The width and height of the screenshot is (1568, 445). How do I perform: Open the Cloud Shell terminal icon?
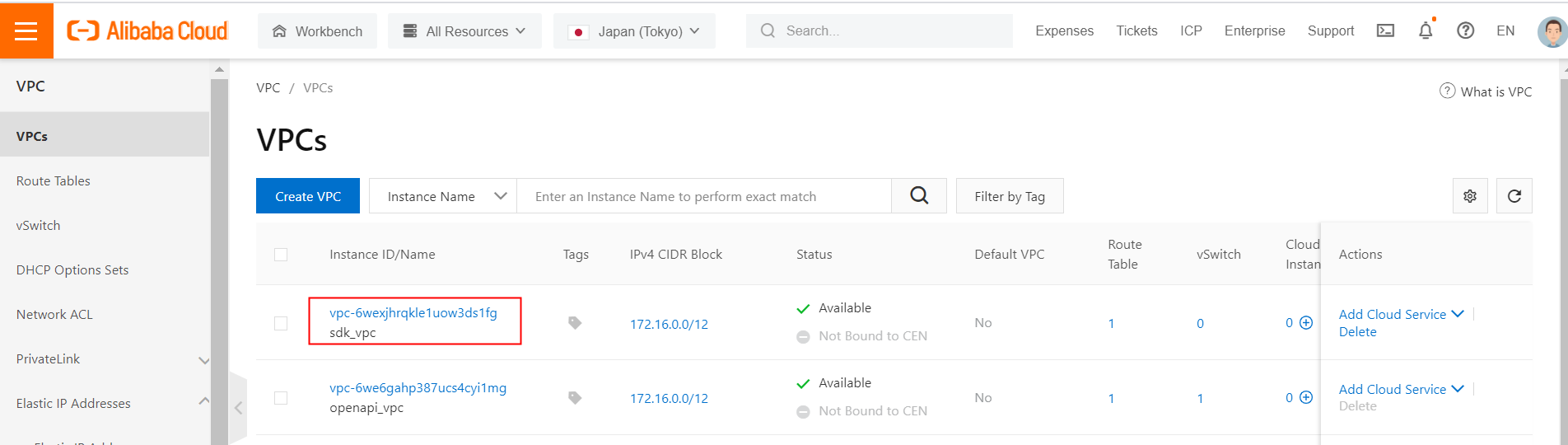[1385, 30]
